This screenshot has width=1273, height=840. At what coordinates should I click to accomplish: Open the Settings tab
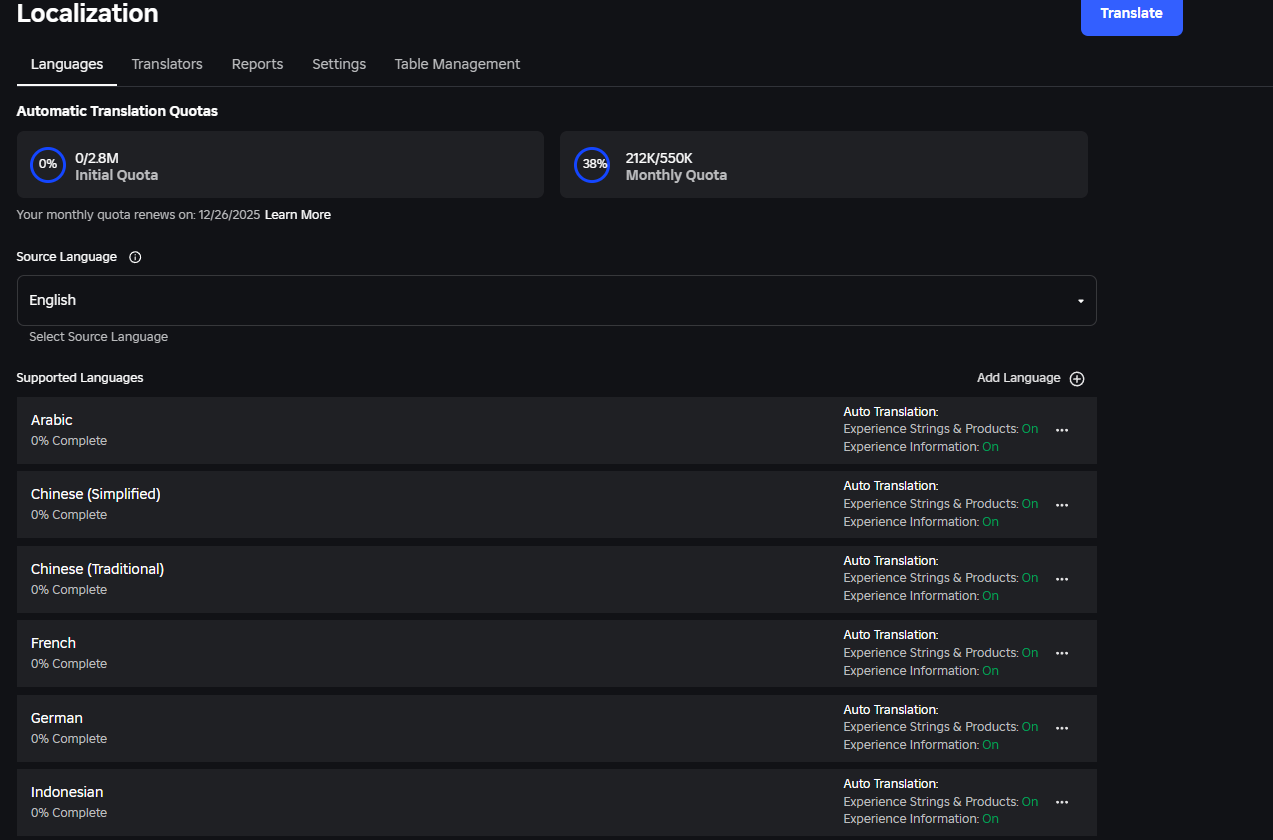[x=339, y=64]
